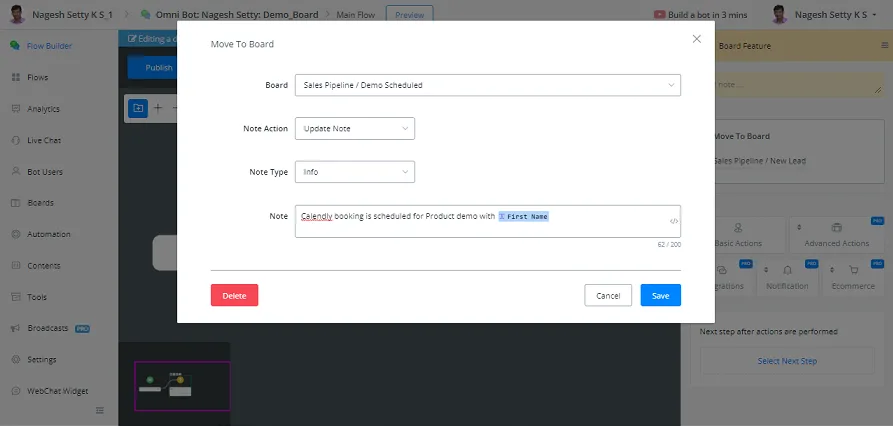893x426 pixels.
Task: Click the red Delete button
Action: pos(234,296)
